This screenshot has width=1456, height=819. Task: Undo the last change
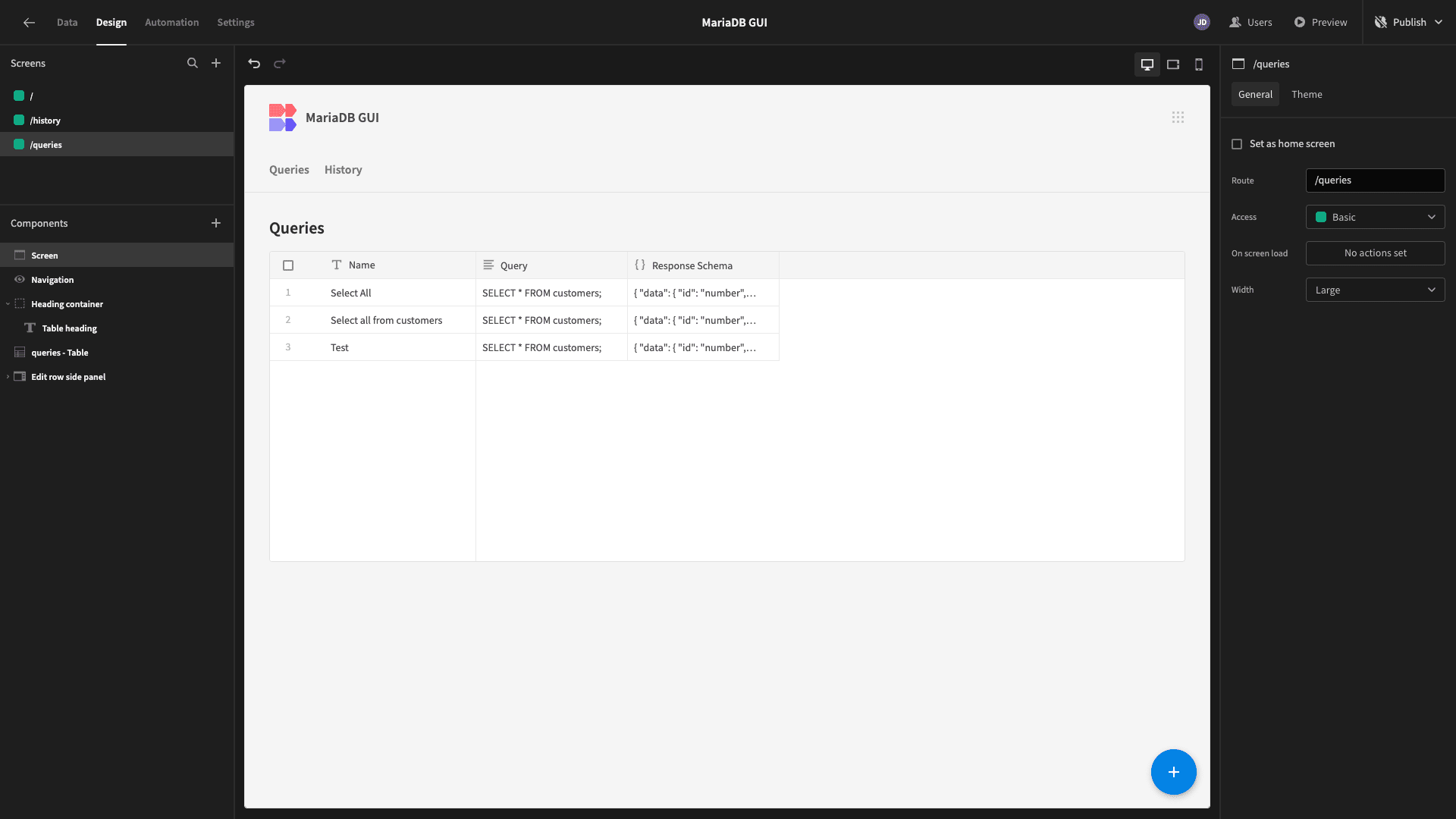[254, 64]
